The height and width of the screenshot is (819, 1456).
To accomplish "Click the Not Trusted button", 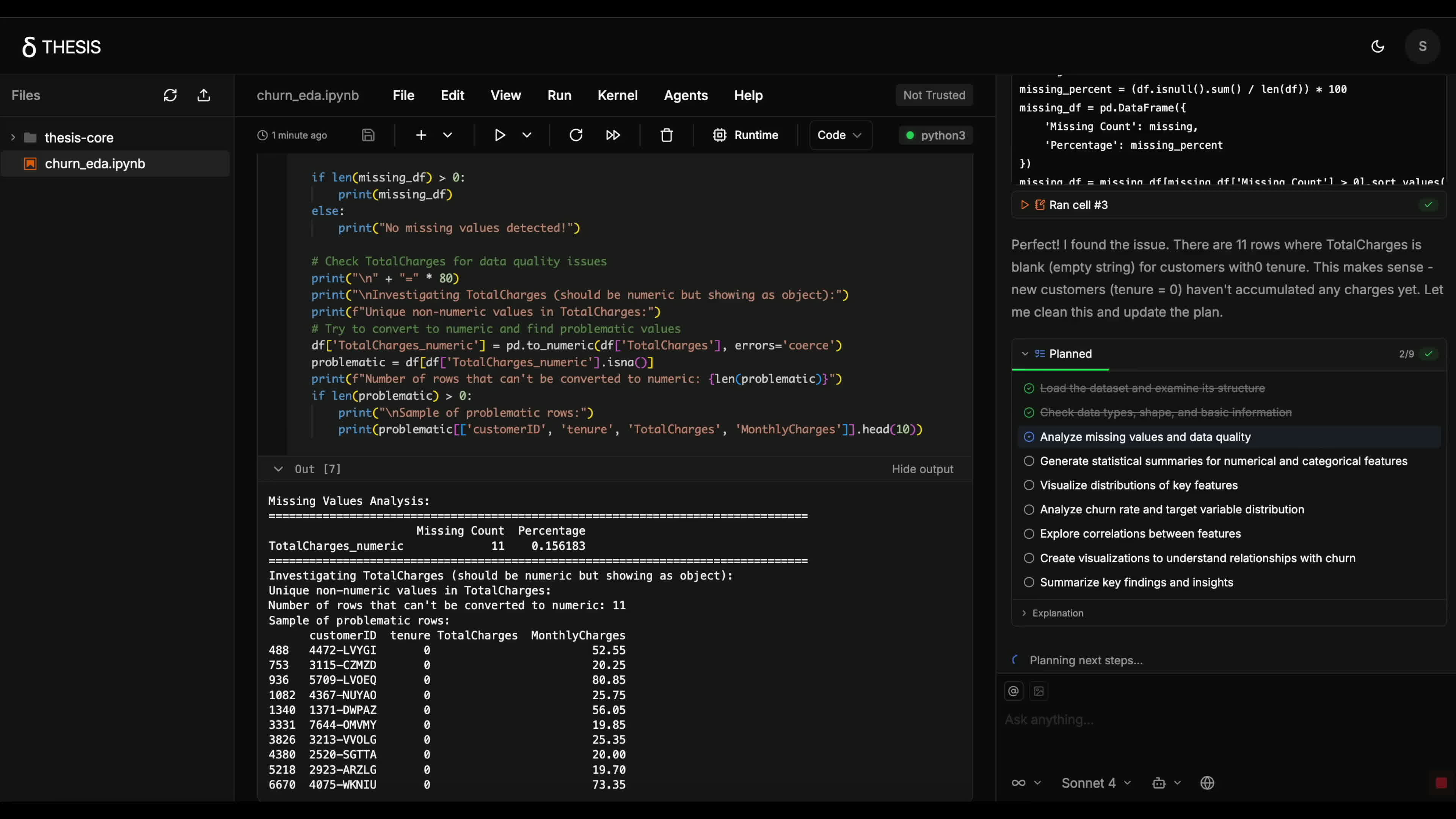I will point(934,95).
